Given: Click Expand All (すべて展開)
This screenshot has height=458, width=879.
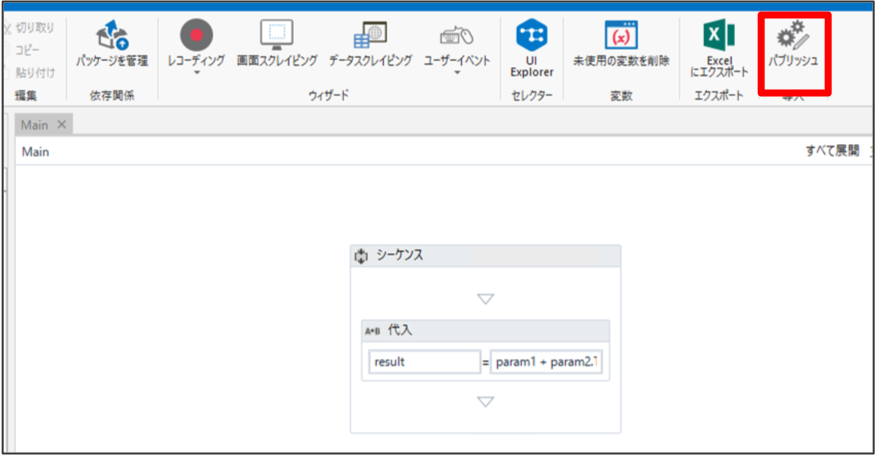Looking at the screenshot, I should pyautogui.click(x=832, y=151).
